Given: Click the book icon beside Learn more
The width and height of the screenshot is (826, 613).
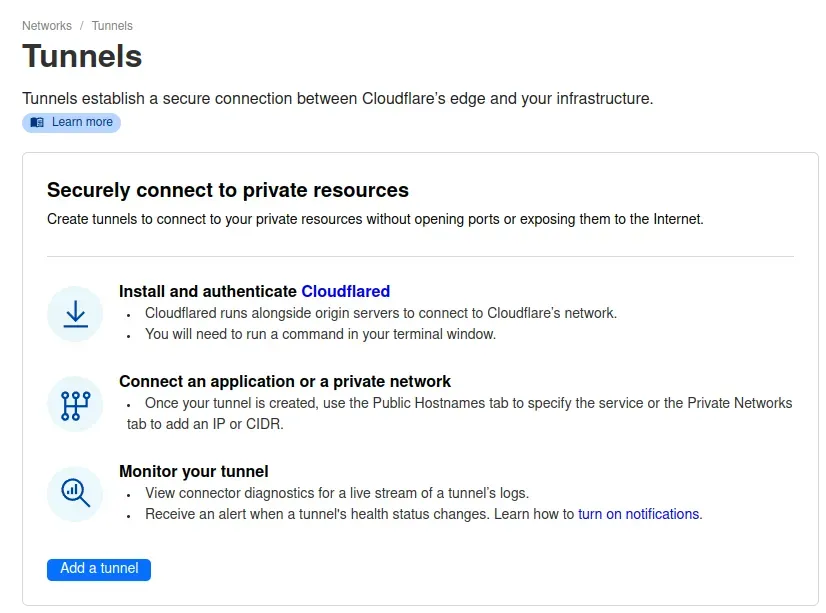Looking at the screenshot, I should tap(37, 123).
